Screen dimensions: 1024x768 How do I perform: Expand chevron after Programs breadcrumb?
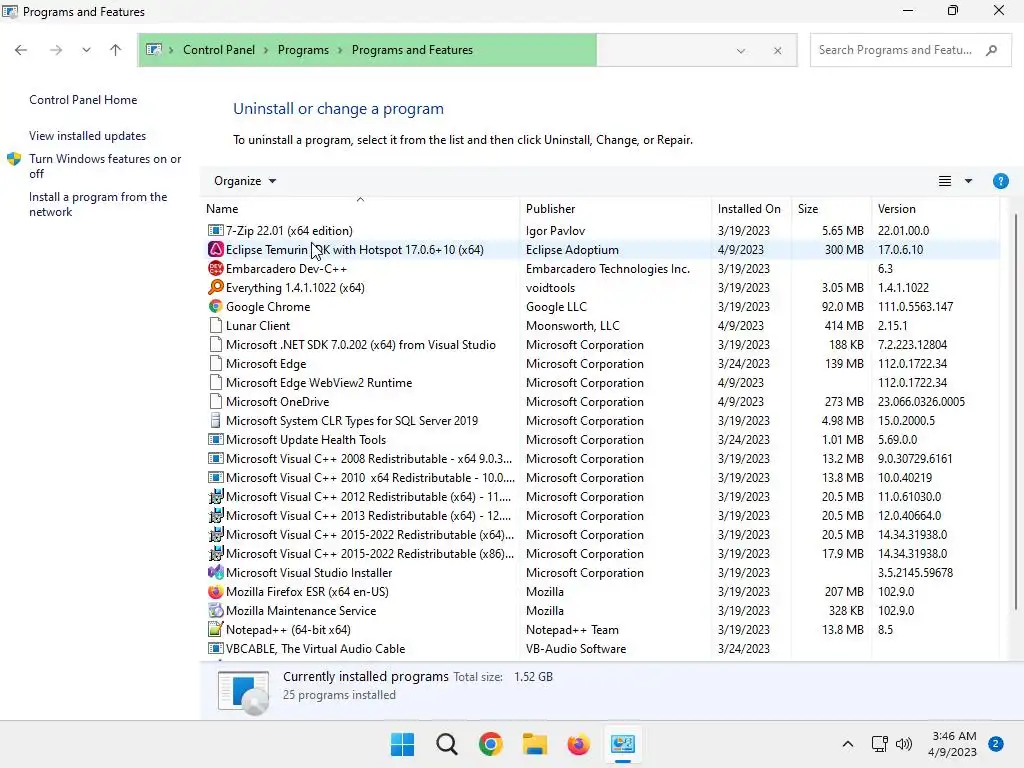click(x=340, y=50)
